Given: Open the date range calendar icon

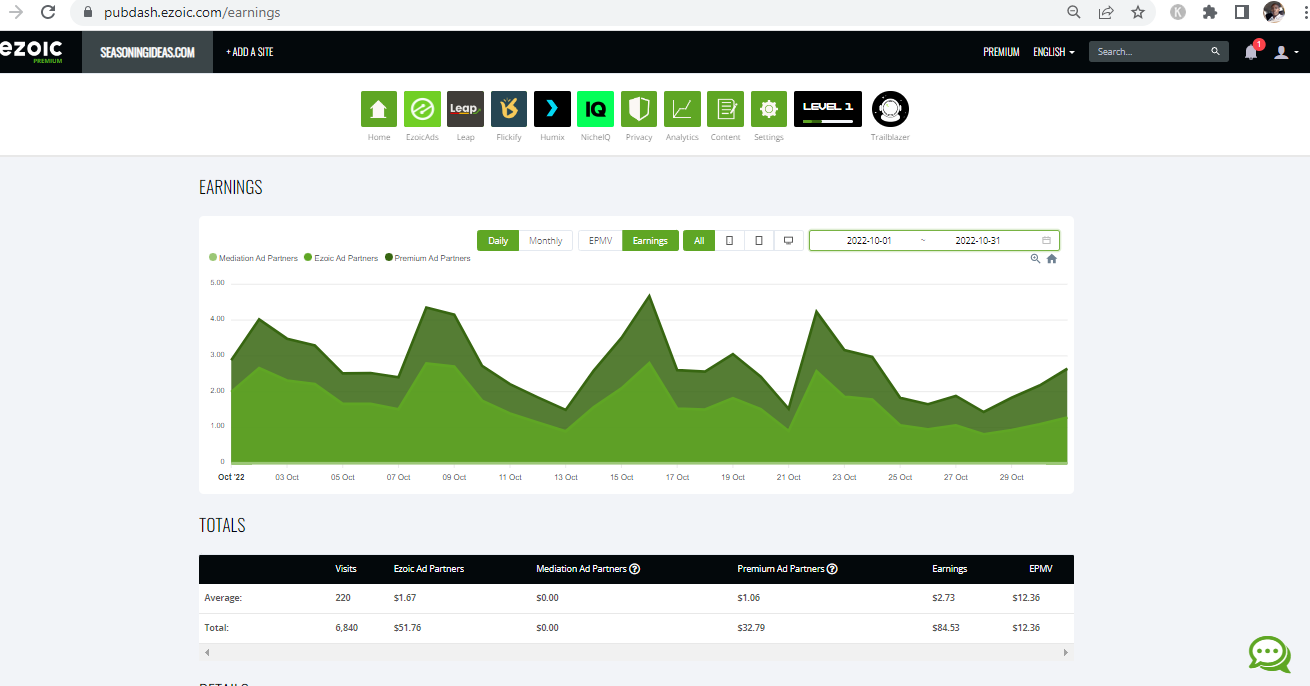Looking at the screenshot, I should point(1047,241).
